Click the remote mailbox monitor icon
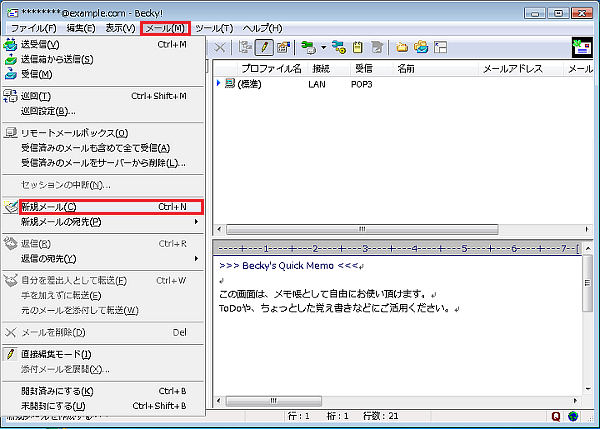Screen dimensions: 600x429 pyautogui.click(x=10, y=133)
